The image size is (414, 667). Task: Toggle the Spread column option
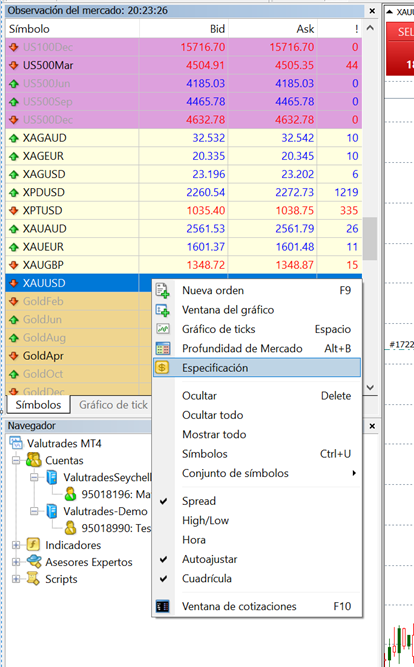257,501
